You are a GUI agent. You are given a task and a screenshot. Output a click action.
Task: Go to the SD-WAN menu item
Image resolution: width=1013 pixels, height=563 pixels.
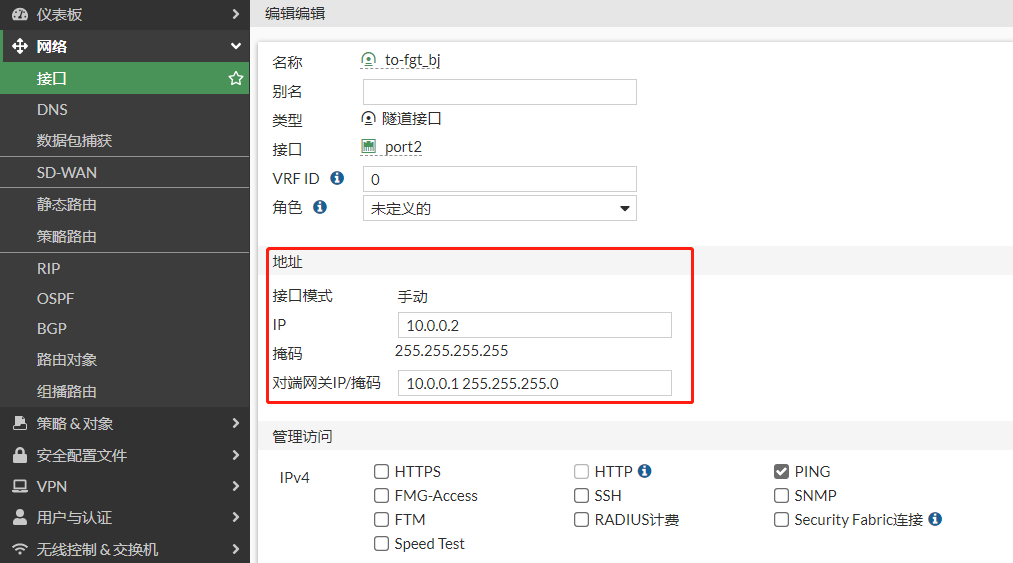tap(67, 172)
